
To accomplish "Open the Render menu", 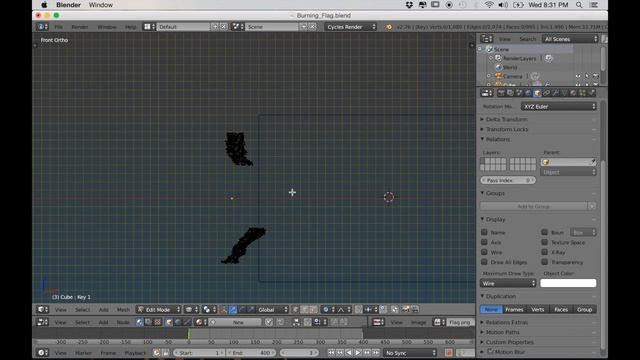I will (80, 27).
